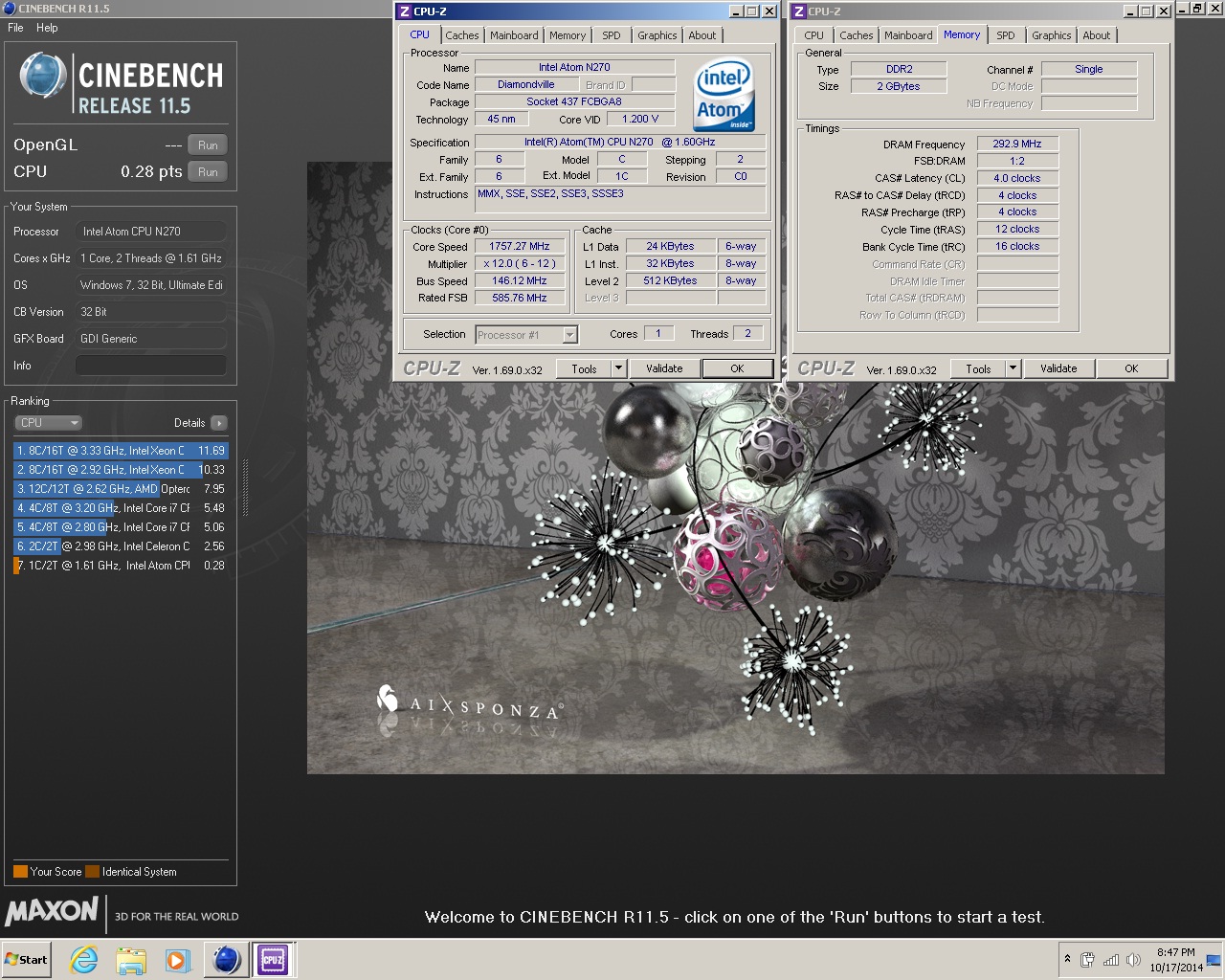Screen dimensions: 1225x980
Task: Click Tools button in left CPU-Z
Action: [584, 368]
